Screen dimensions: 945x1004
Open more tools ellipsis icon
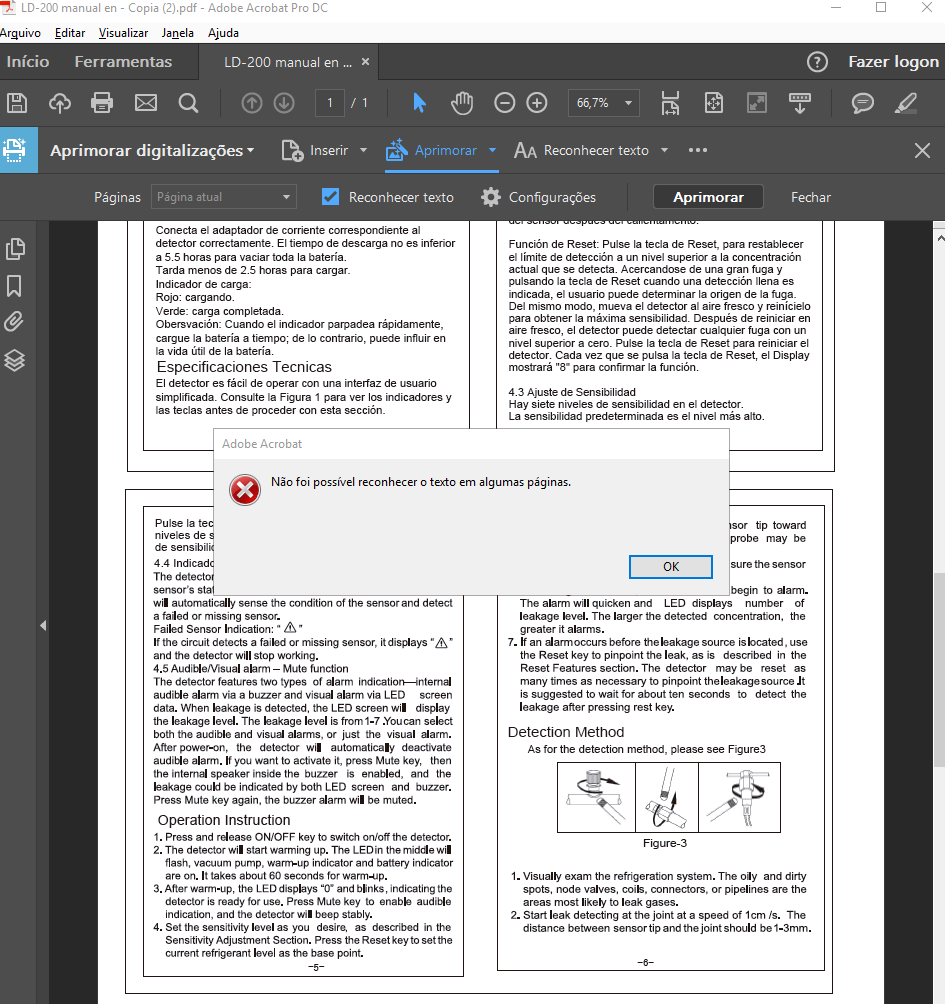pos(698,150)
